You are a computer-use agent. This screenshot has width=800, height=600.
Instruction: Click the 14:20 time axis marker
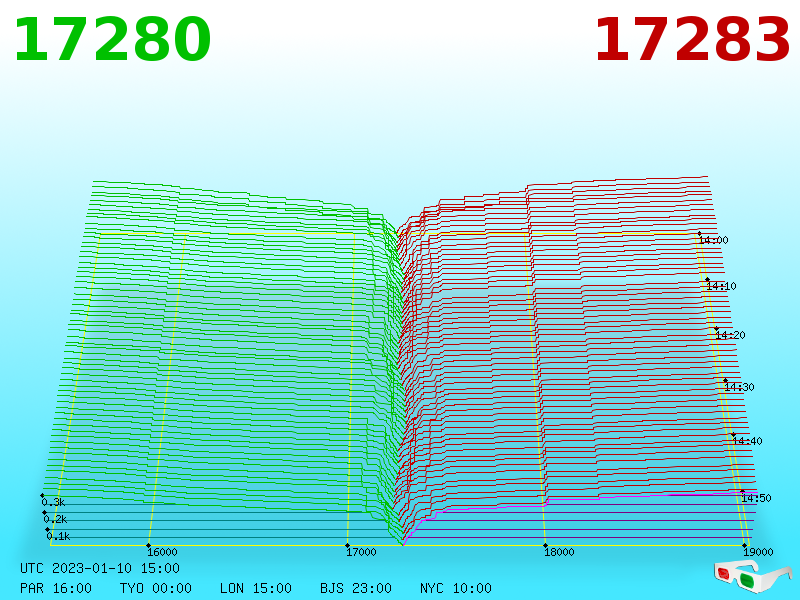click(x=731, y=335)
